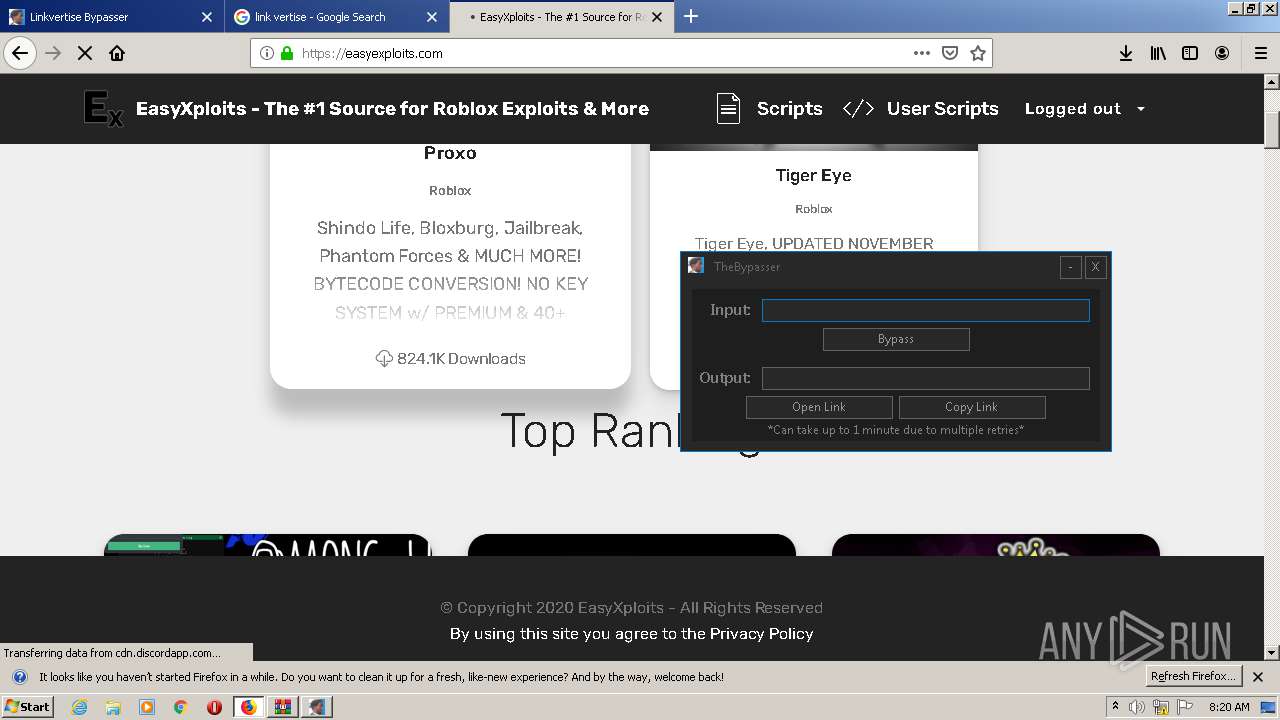The height and width of the screenshot is (720, 1280).
Task: Click the Refresh Firefox button
Action: pos(1194,676)
